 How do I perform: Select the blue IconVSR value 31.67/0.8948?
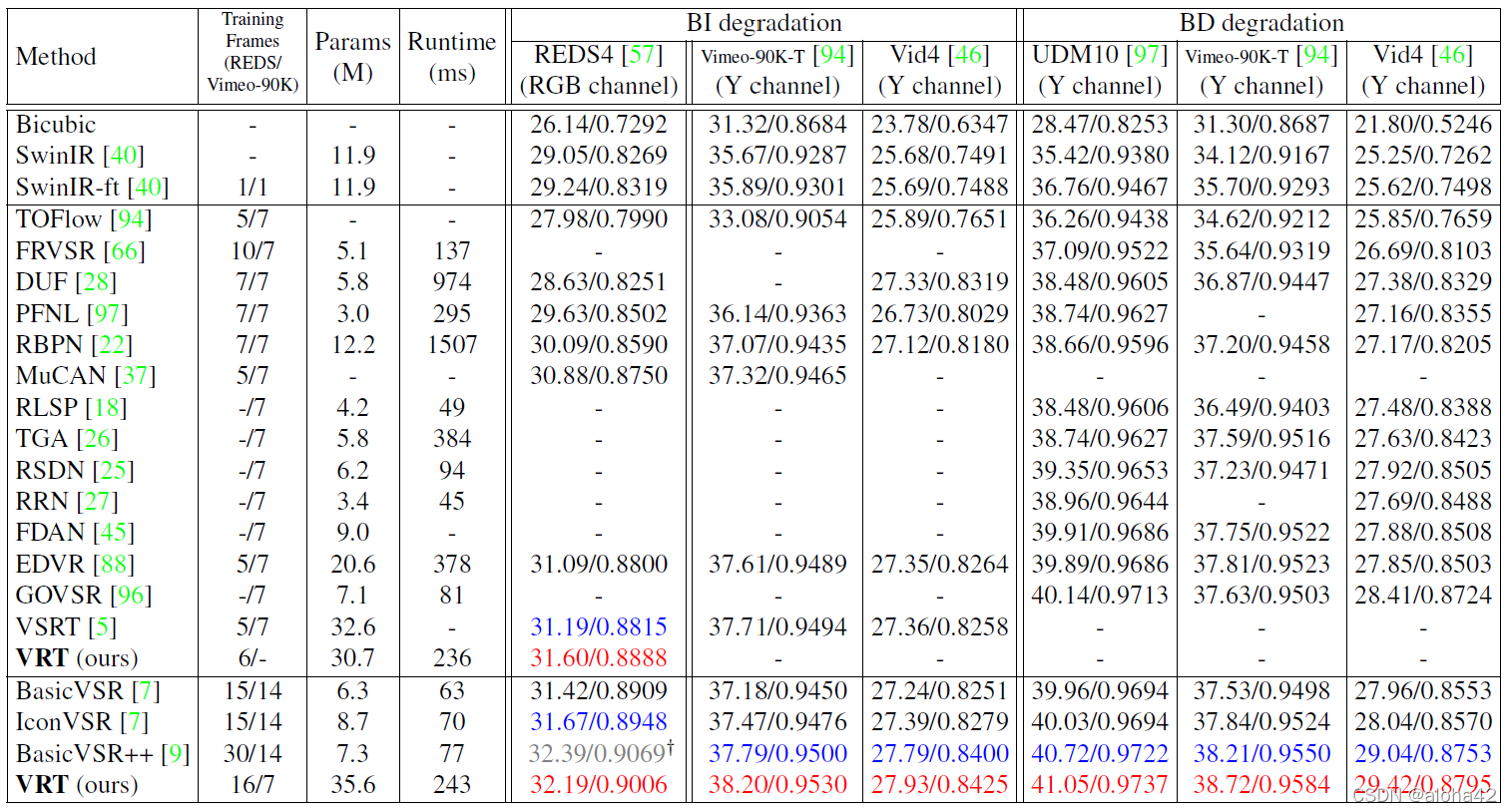click(599, 722)
